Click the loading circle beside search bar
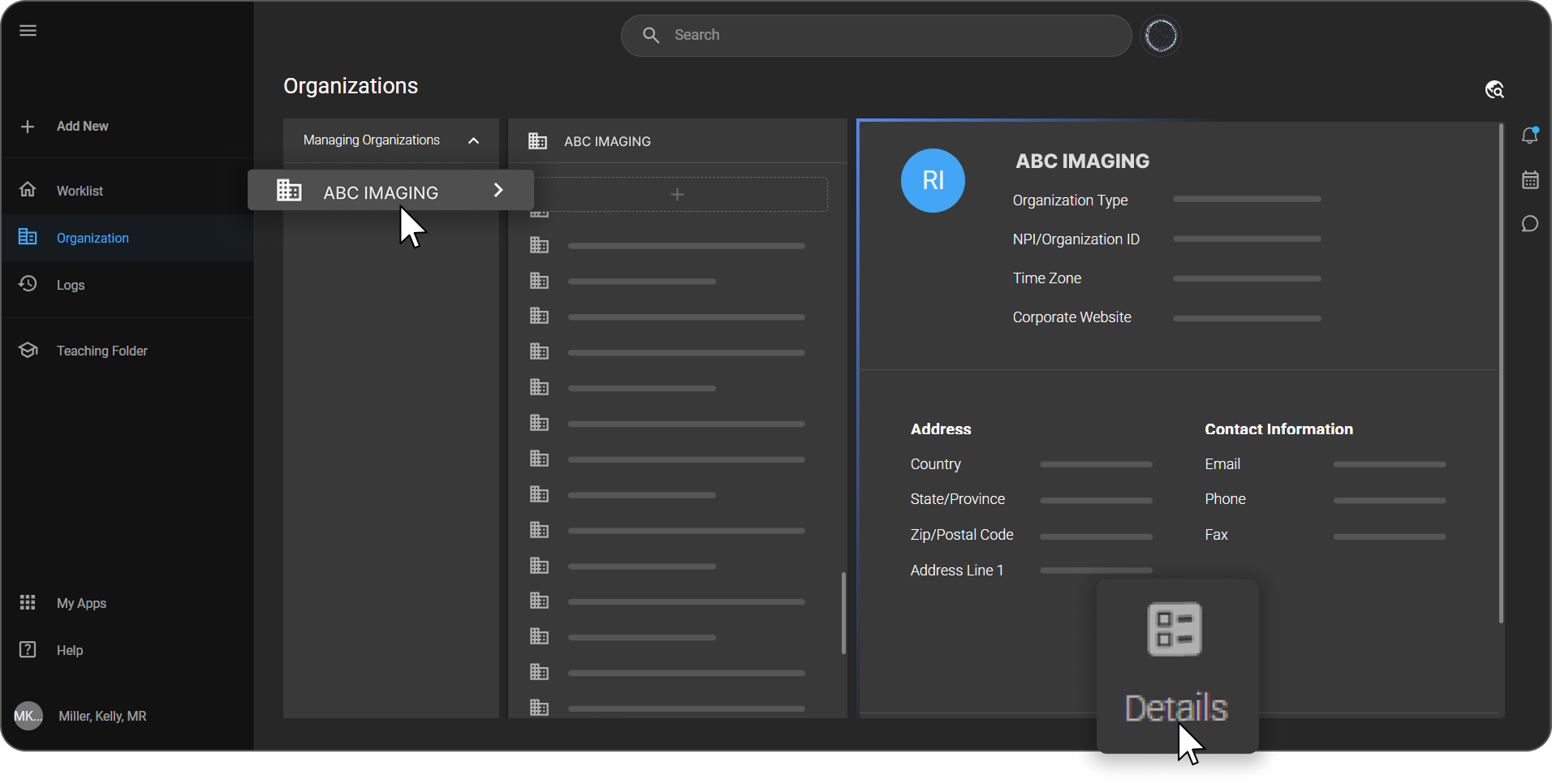The image size is (1552, 784). (x=1161, y=36)
